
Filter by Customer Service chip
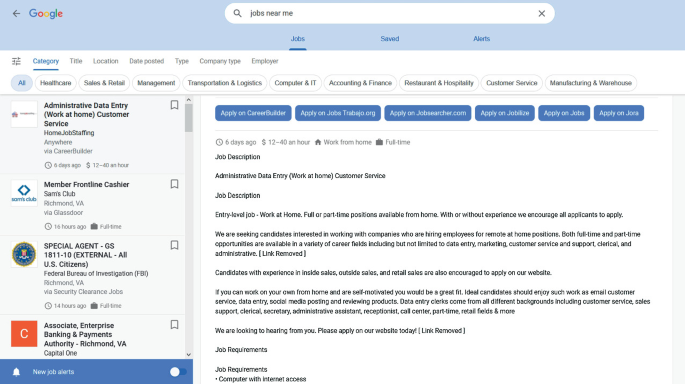pos(512,83)
